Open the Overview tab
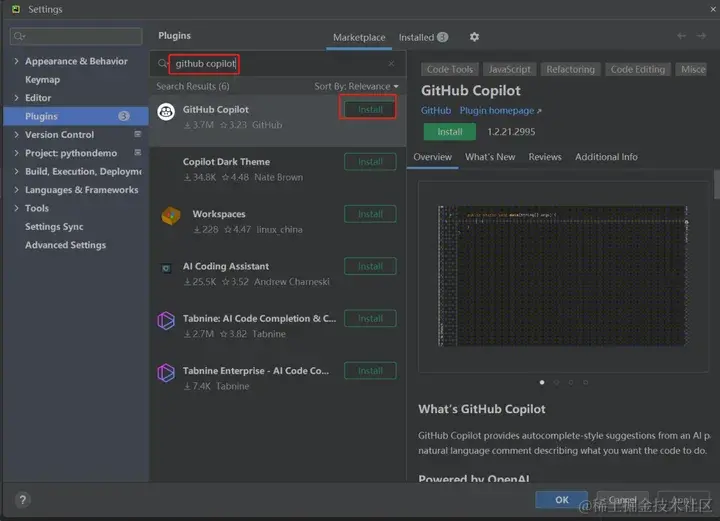 point(432,157)
